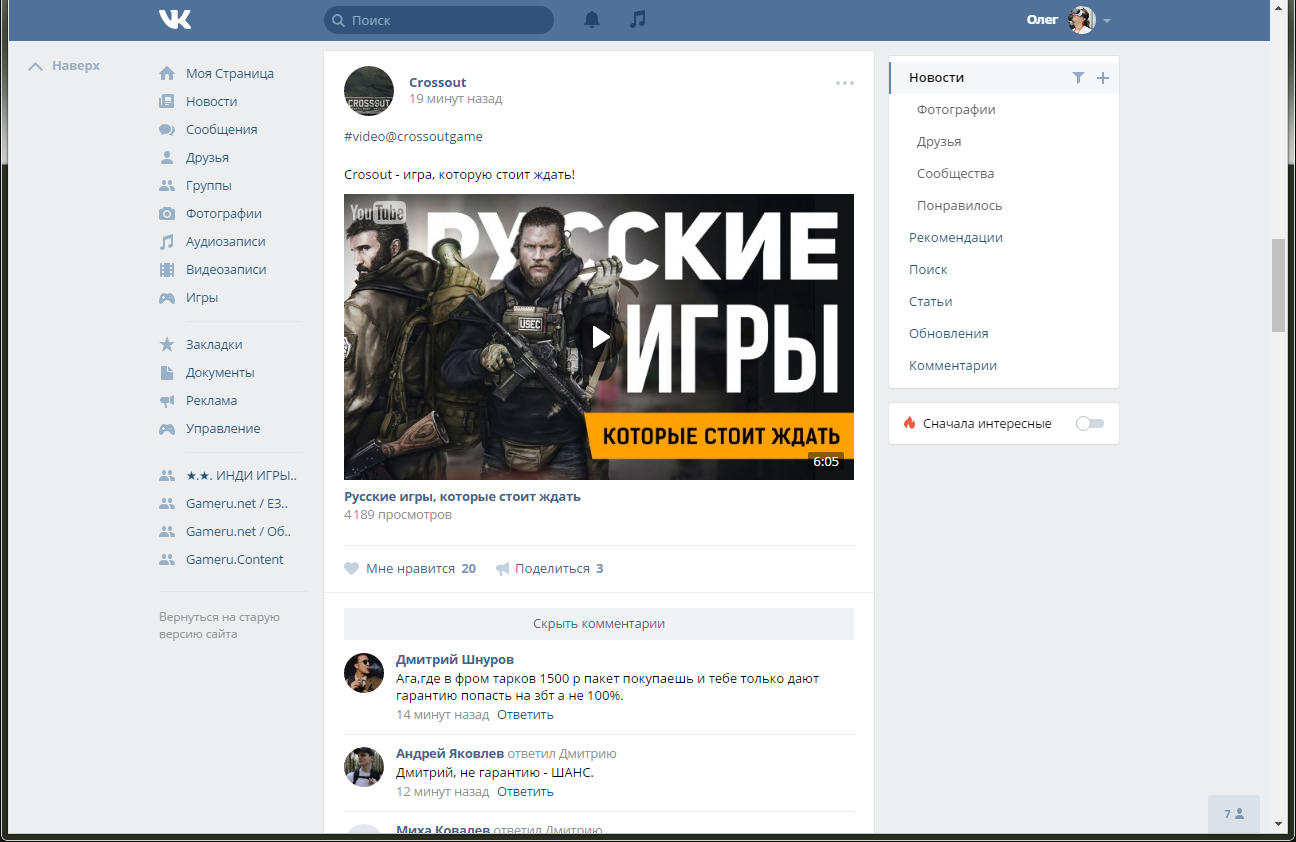Open Поиск in right panel
Image resolution: width=1296 pixels, height=842 pixels.
(x=928, y=269)
